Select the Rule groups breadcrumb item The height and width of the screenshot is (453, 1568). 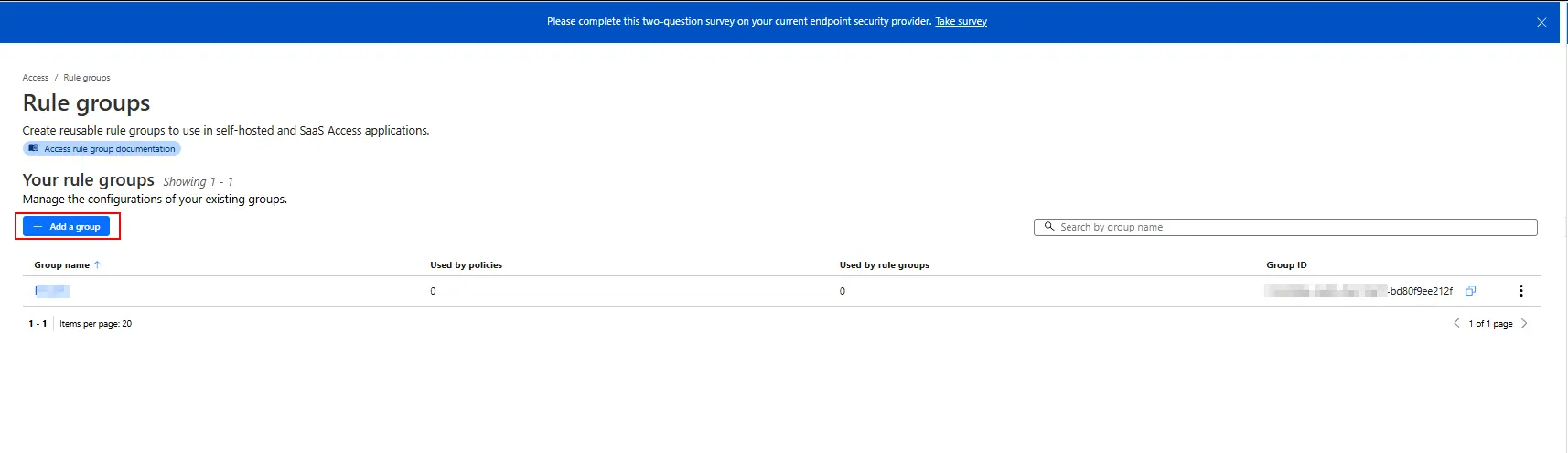[x=87, y=78]
